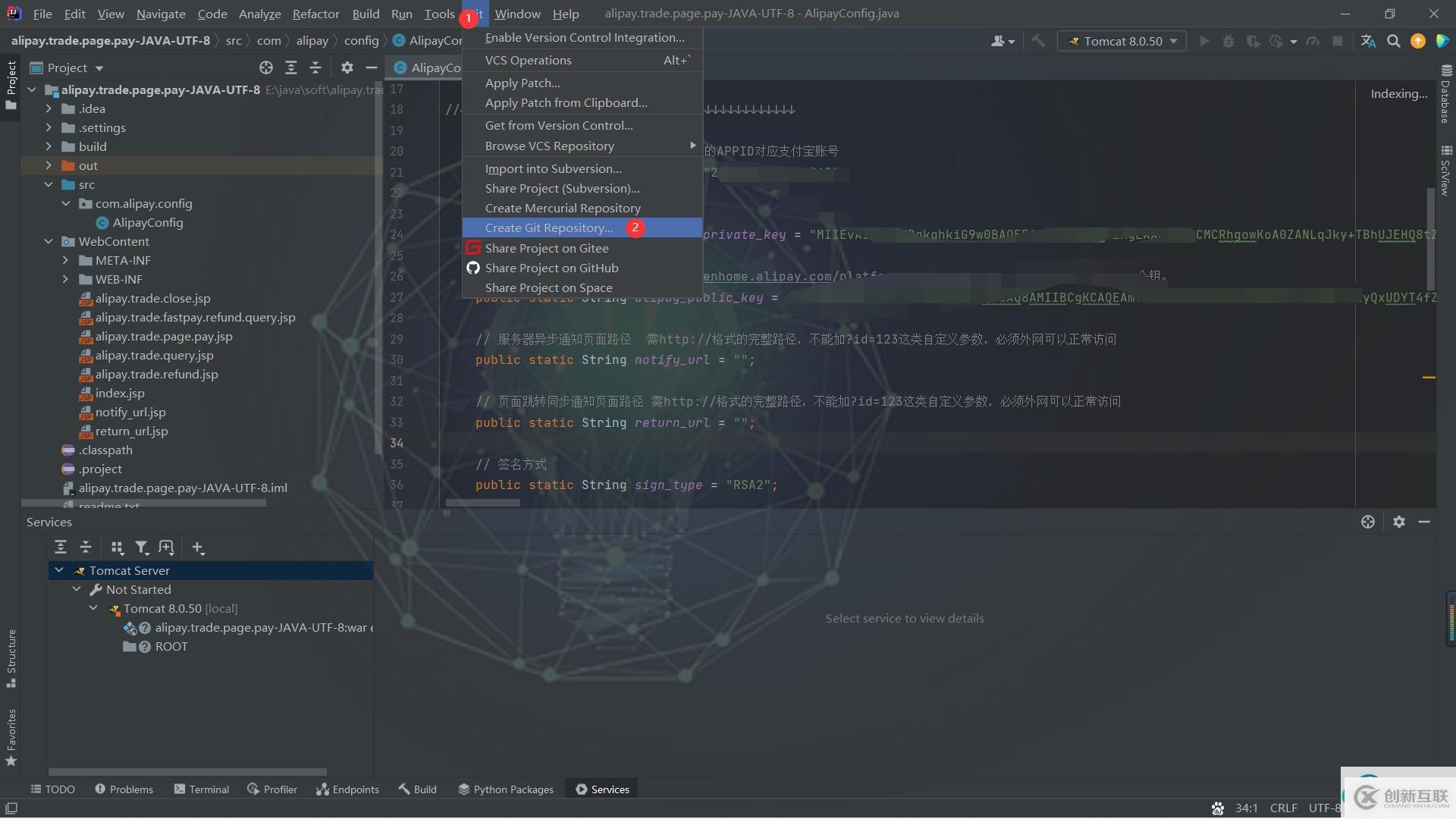This screenshot has height=819, width=1456.
Task: Click the Debug bug icon in toolbar
Action: pos(1228,41)
